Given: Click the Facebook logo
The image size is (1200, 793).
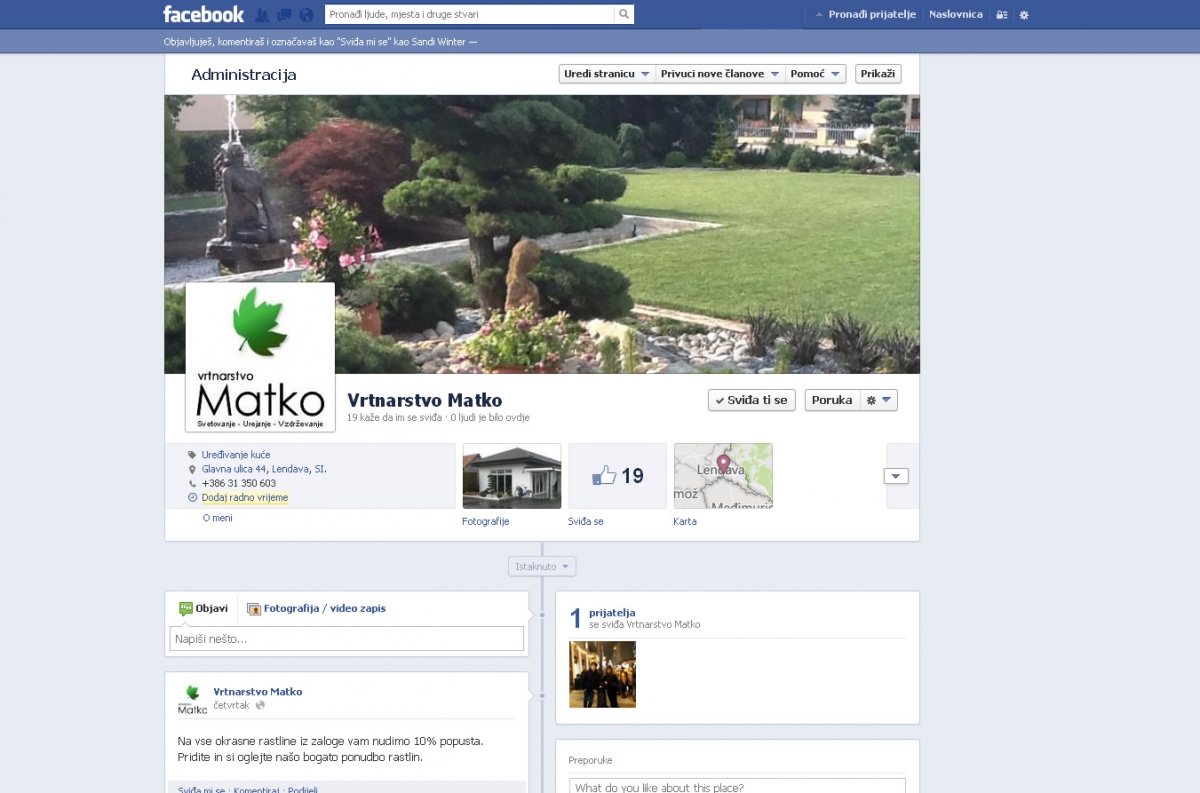Looking at the screenshot, I should 203,14.
